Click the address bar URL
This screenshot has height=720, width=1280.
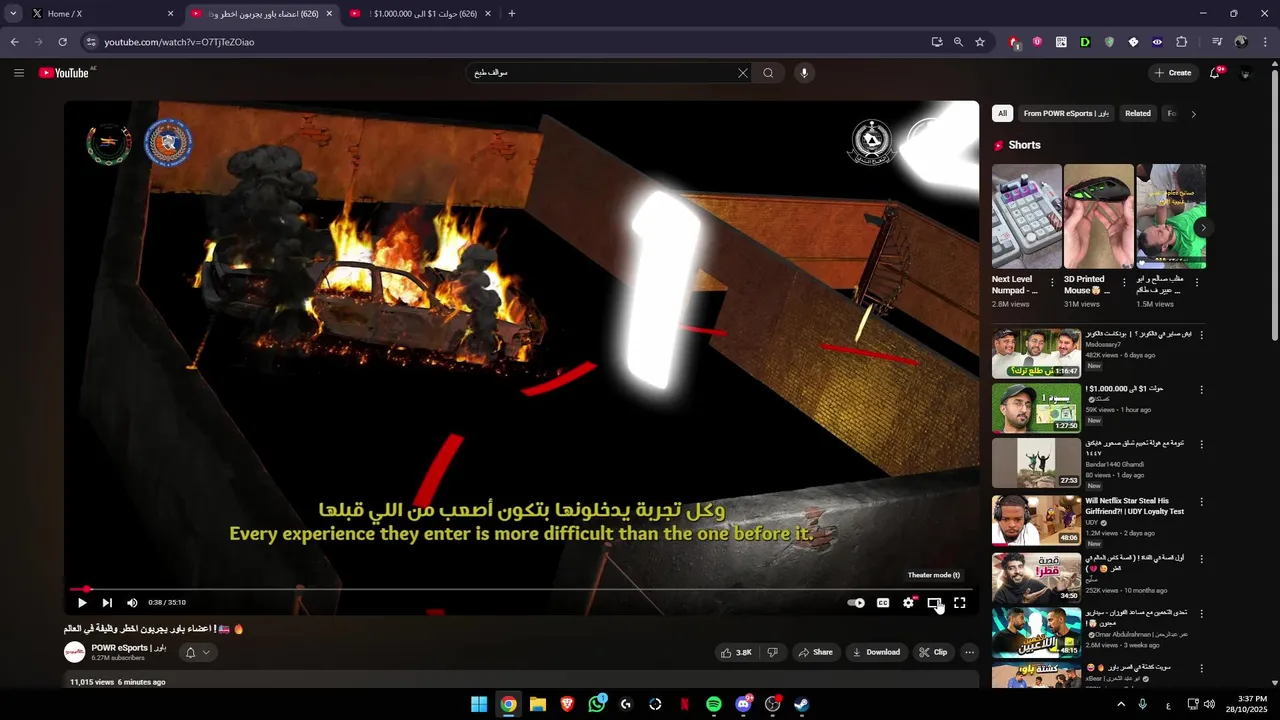[x=179, y=42]
